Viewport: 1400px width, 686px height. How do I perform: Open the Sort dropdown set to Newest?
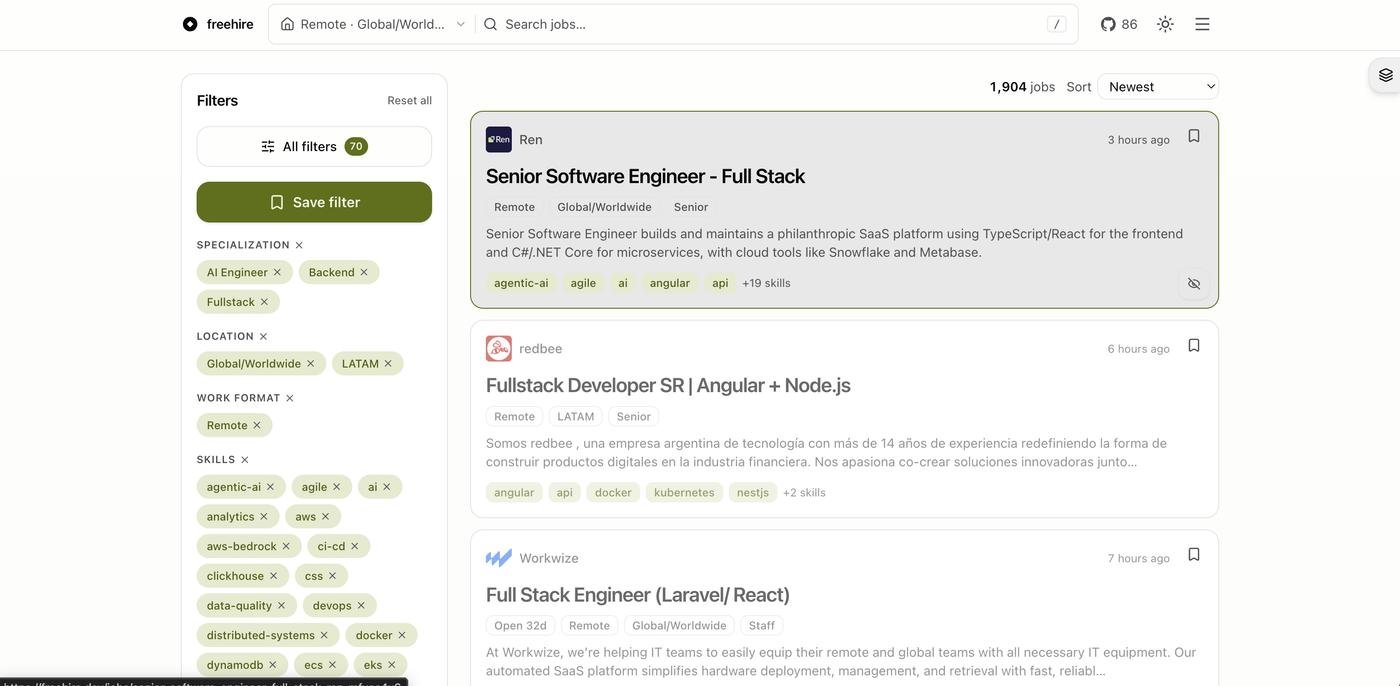click(1158, 87)
